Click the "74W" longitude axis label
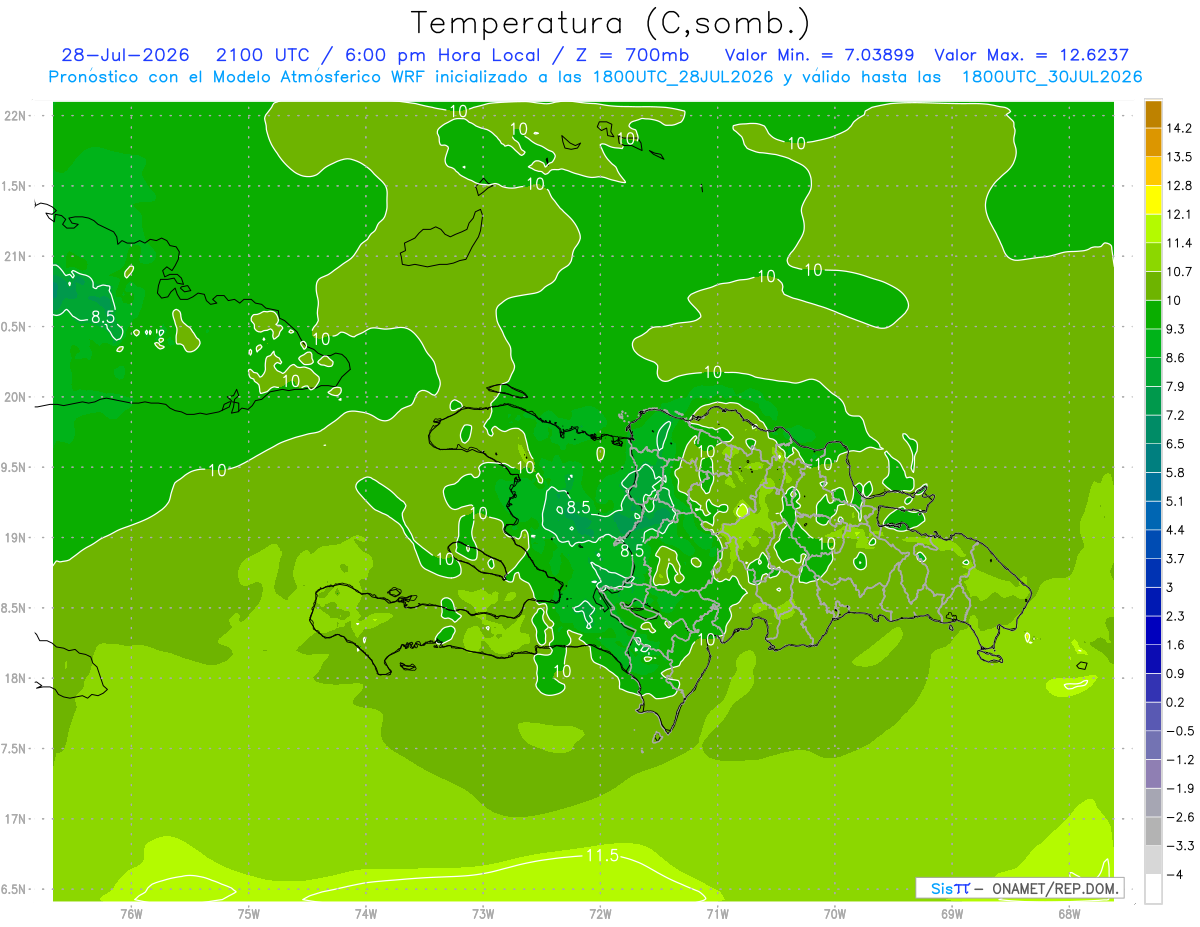 (366, 913)
